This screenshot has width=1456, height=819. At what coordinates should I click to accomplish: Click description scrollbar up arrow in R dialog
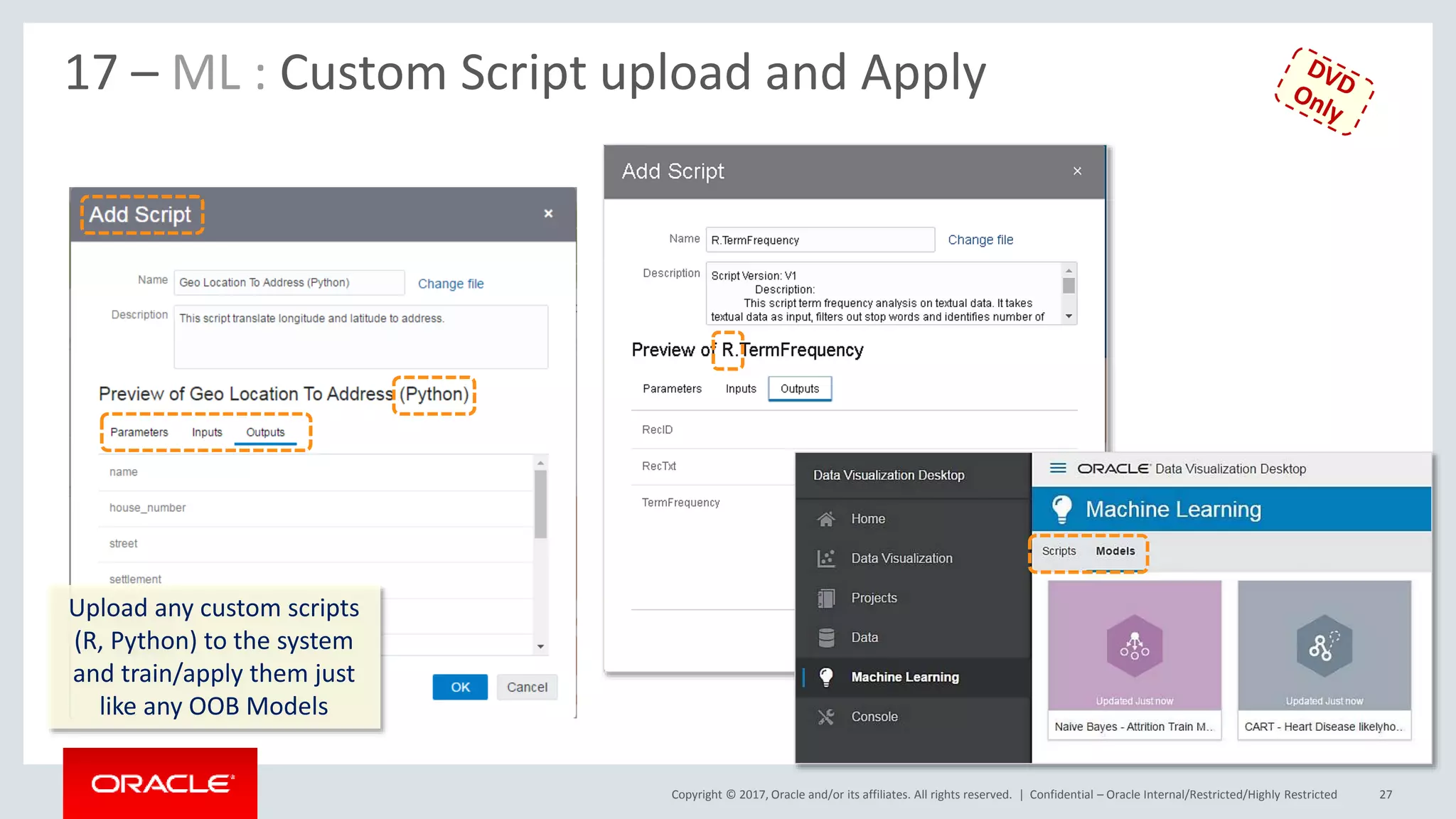point(1069,270)
